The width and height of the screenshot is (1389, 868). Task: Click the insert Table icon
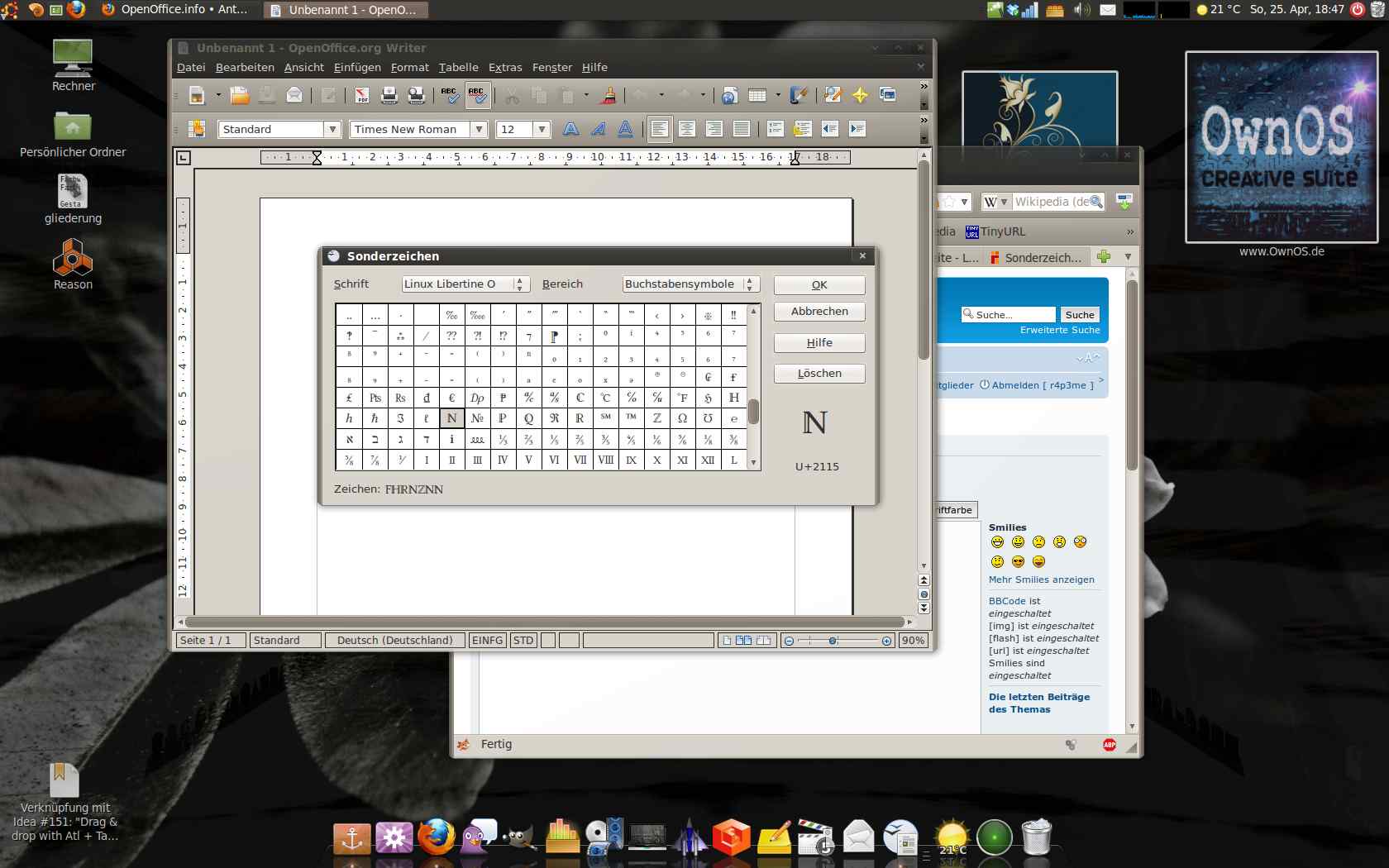click(757, 95)
